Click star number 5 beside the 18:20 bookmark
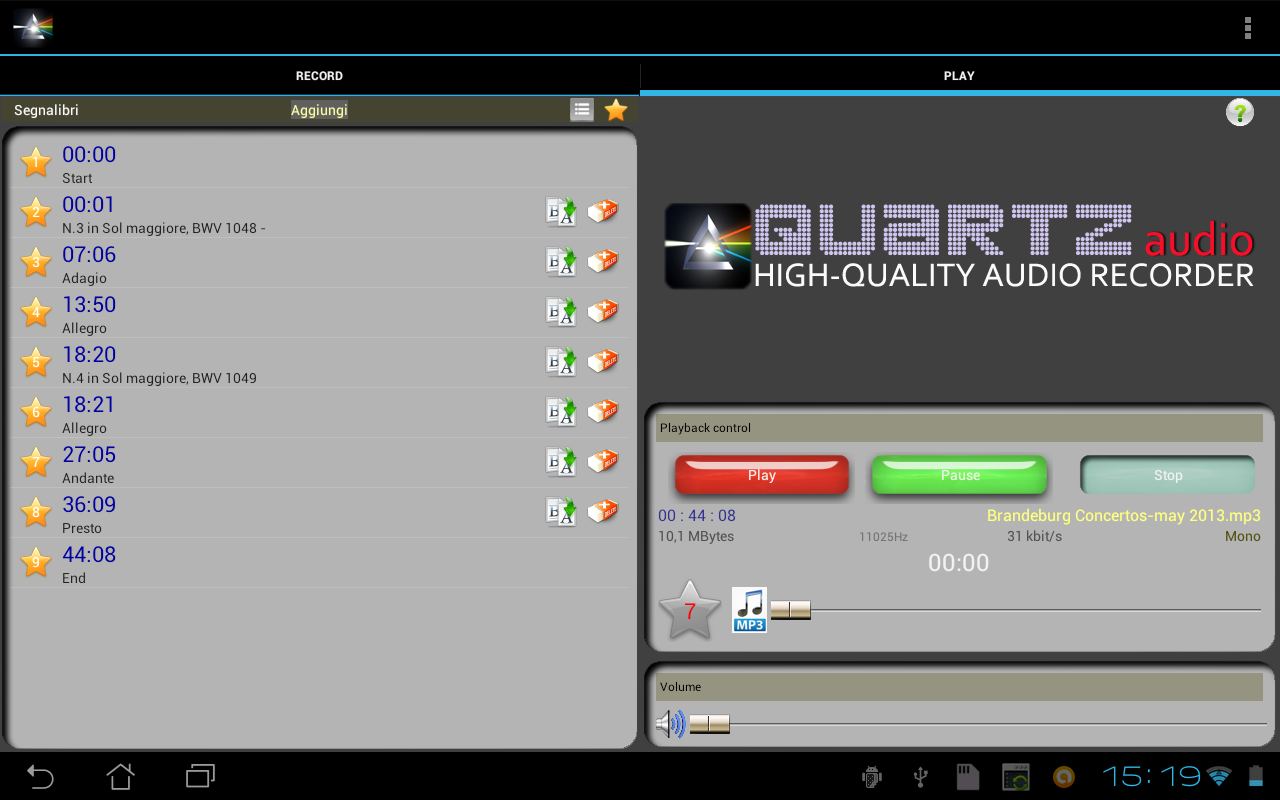 (x=36, y=362)
